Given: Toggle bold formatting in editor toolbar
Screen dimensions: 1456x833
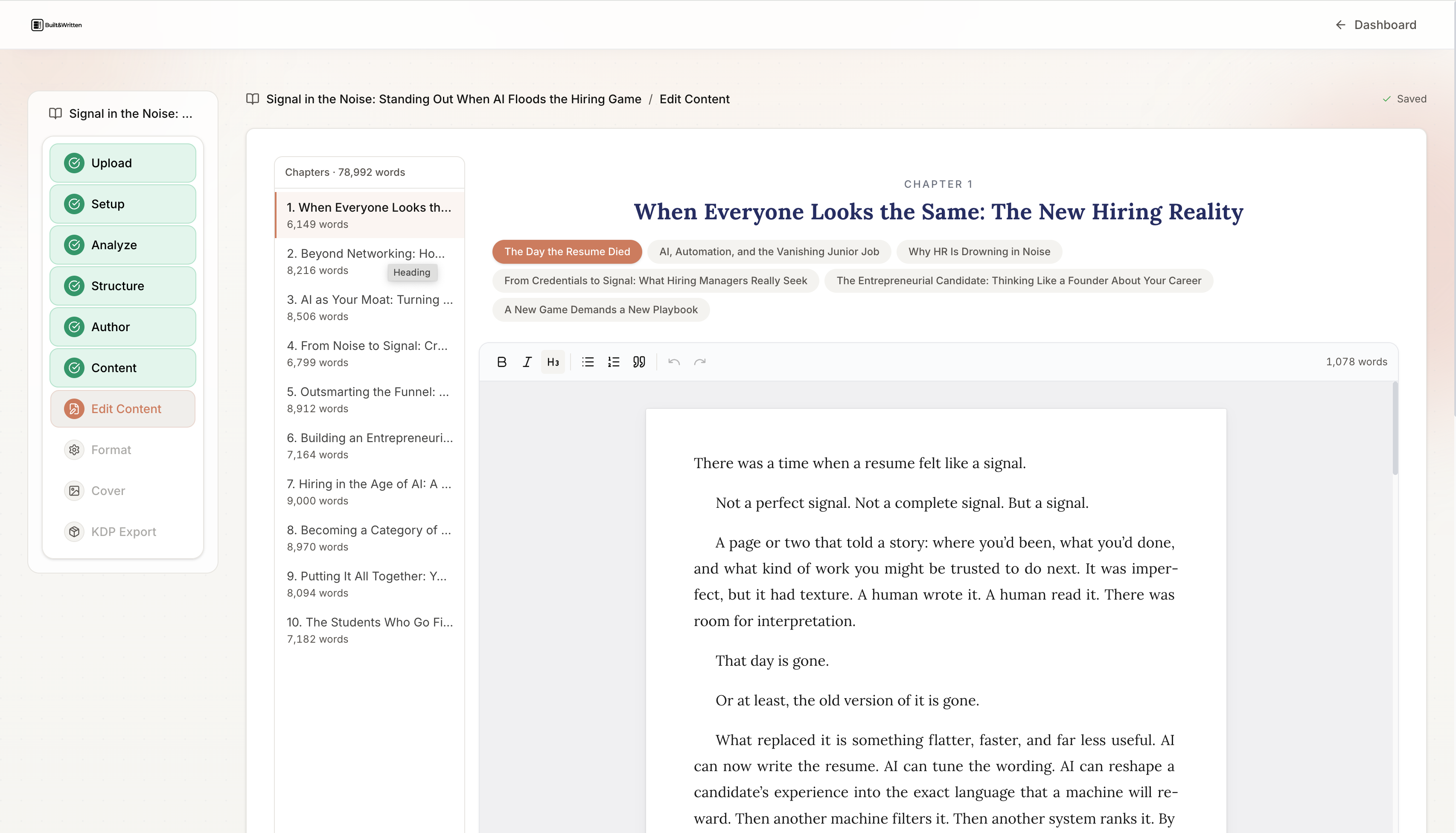Looking at the screenshot, I should pos(502,361).
